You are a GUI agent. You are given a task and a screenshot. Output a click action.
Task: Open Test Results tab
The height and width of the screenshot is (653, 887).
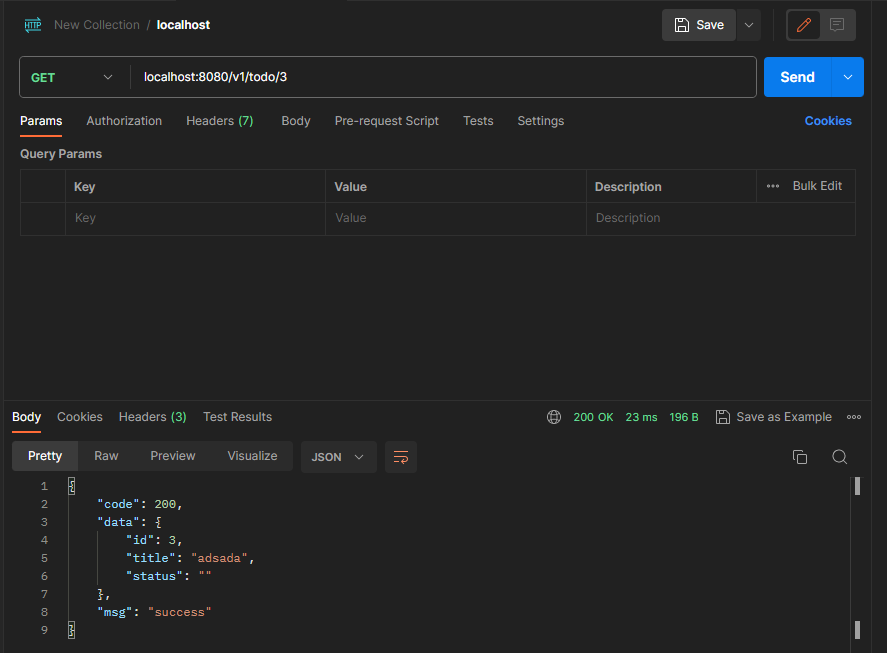pos(238,417)
